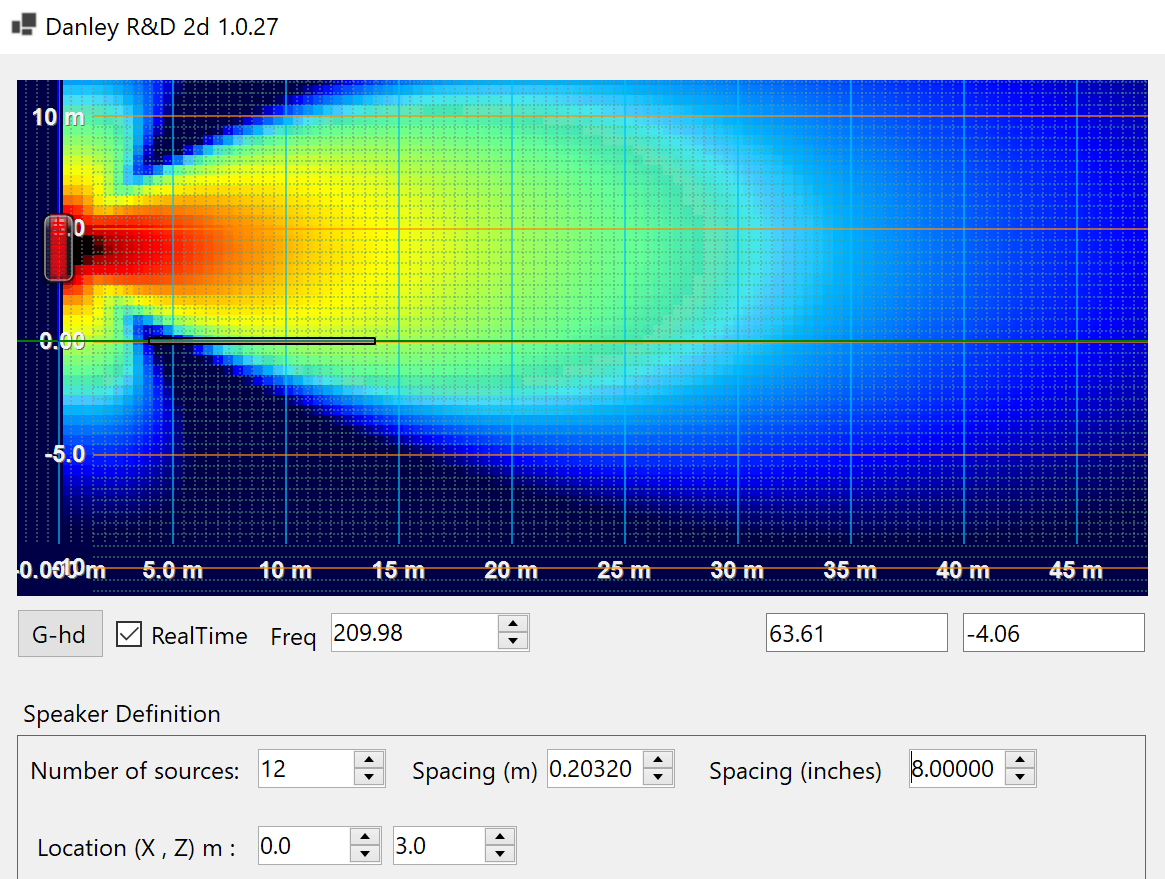Decrease the Freq value with down arrow
The image size is (1165, 879).
coord(513,641)
